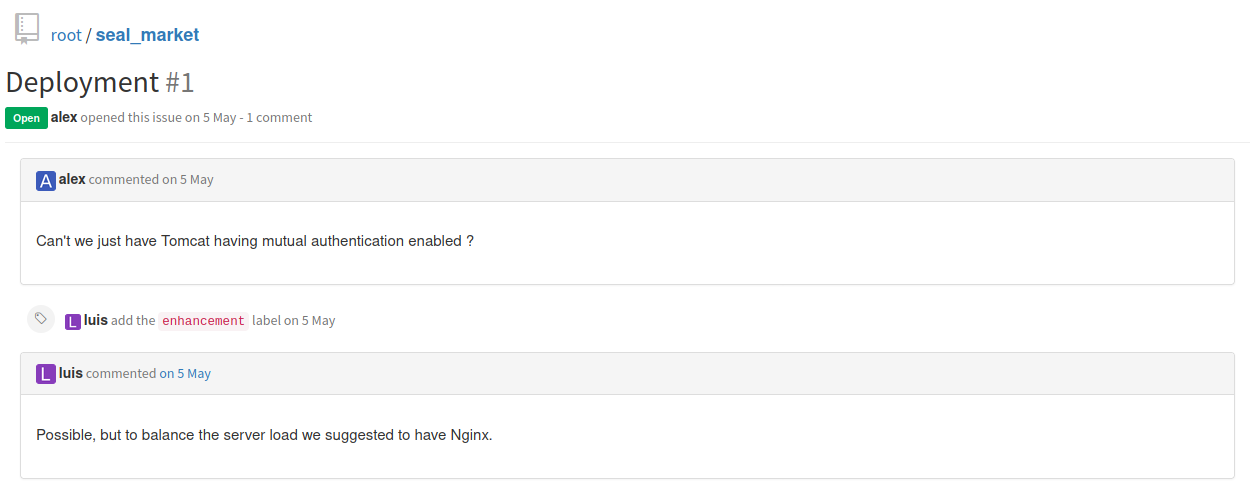Open alex's profile from the issue header
The width and height of the screenshot is (1250, 496).
point(64,117)
